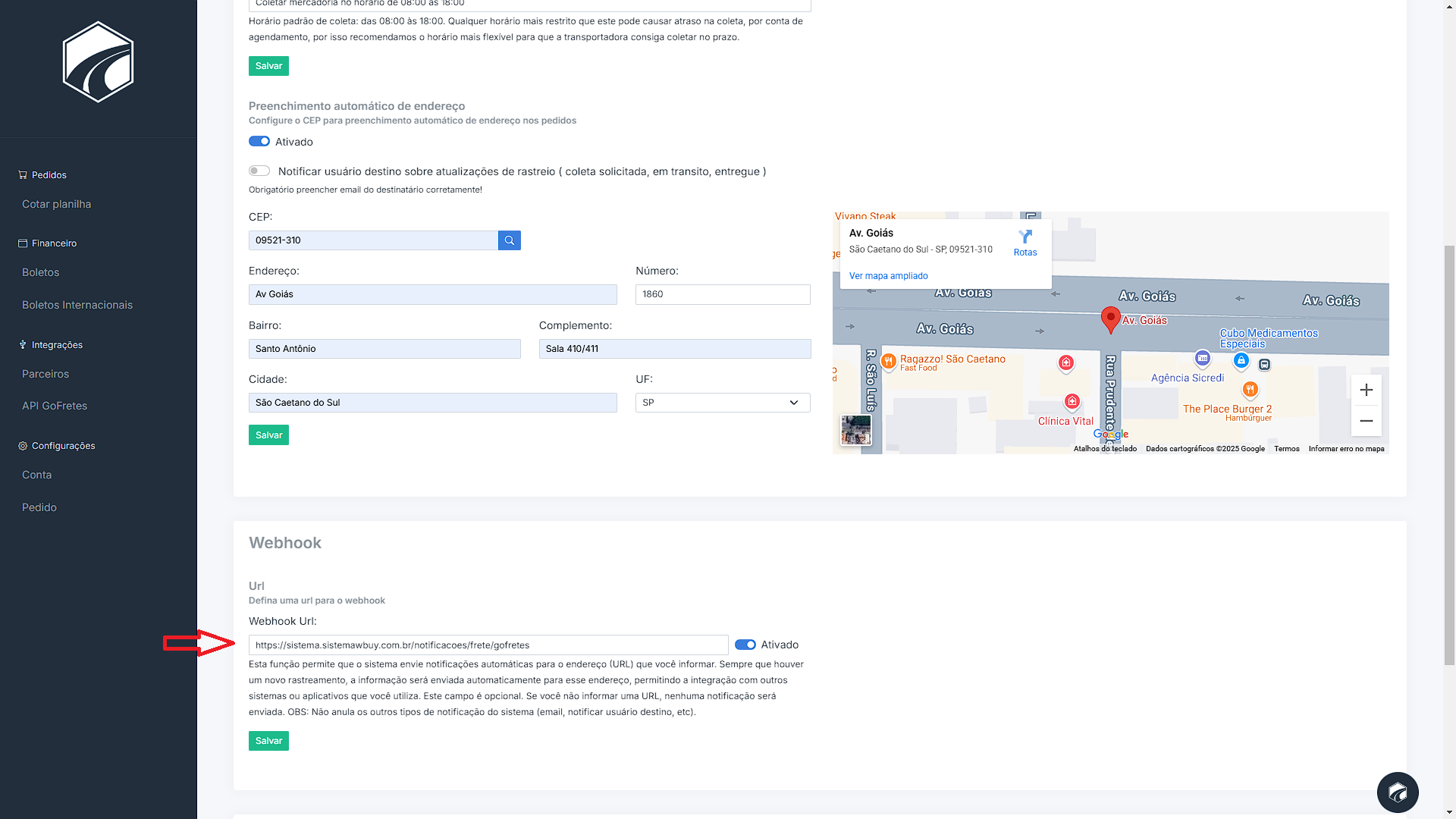Enable notify destination user tracking toggle
This screenshot has height=819, width=1456.
[259, 171]
